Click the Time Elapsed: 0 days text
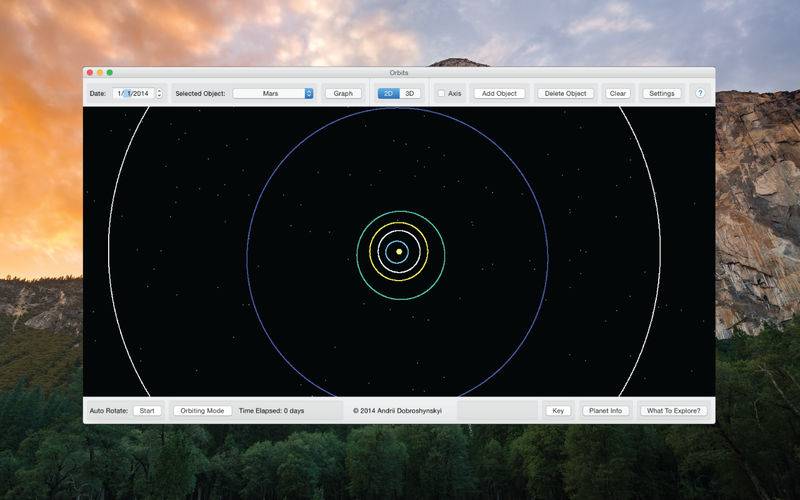This screenshot has height=500, width=800. (x=271, y=411)
